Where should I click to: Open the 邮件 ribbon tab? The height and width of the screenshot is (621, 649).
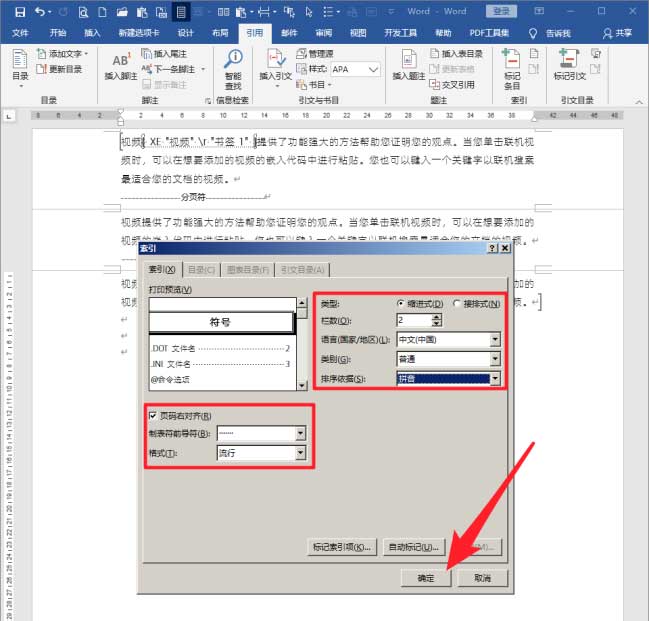point(289,33)
